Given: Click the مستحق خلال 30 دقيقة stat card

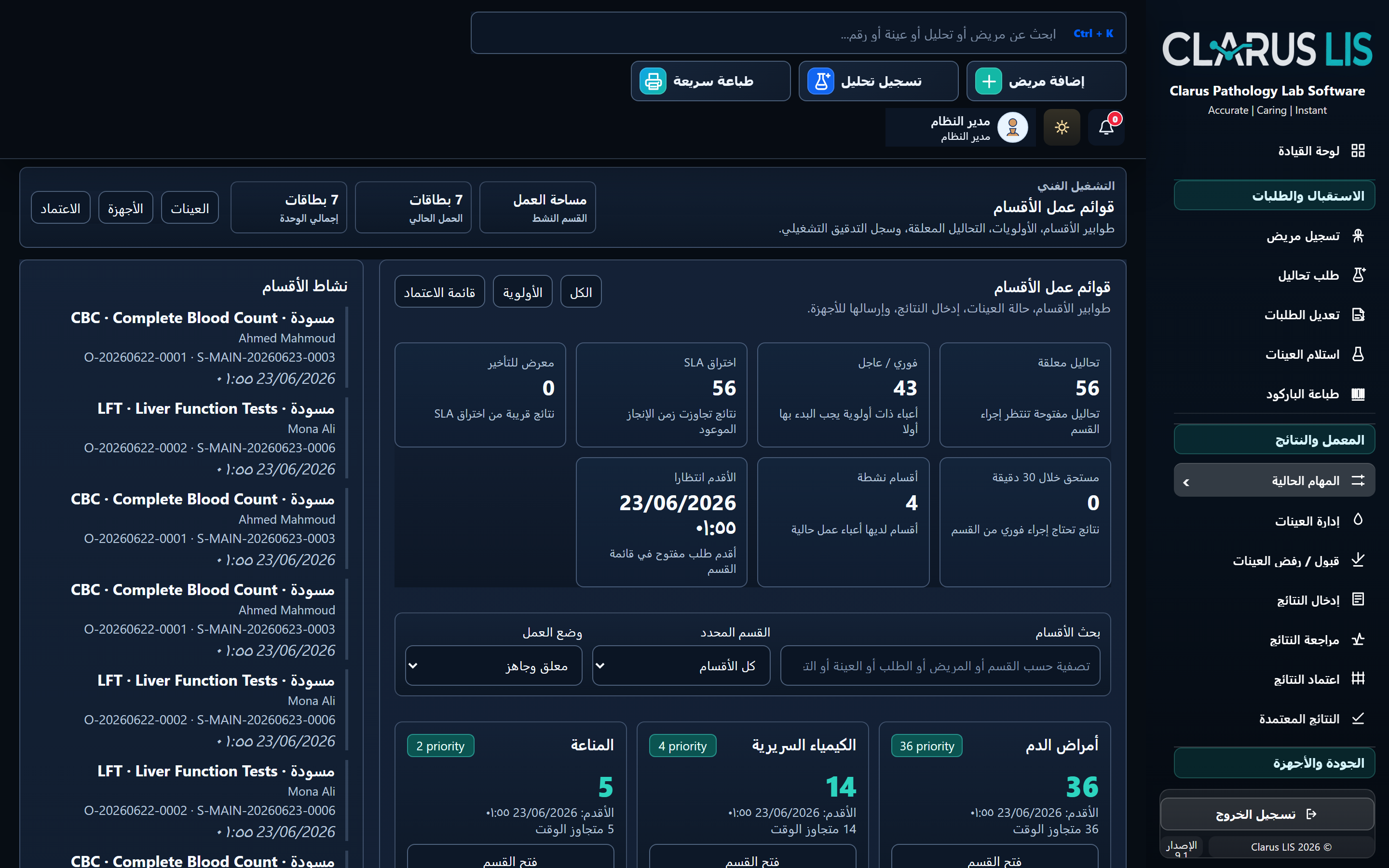Looking at the screenshot, I should pos(1025,522).
